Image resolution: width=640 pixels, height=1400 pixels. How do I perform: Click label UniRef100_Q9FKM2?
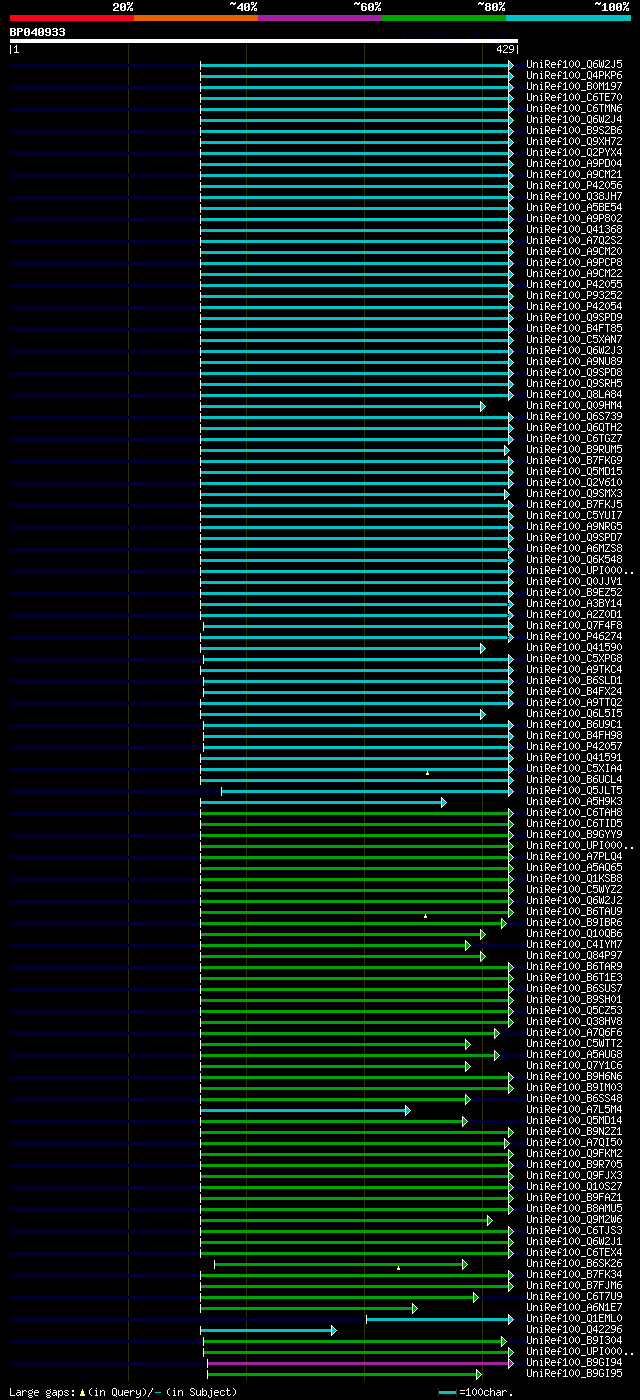(574, 1153)
